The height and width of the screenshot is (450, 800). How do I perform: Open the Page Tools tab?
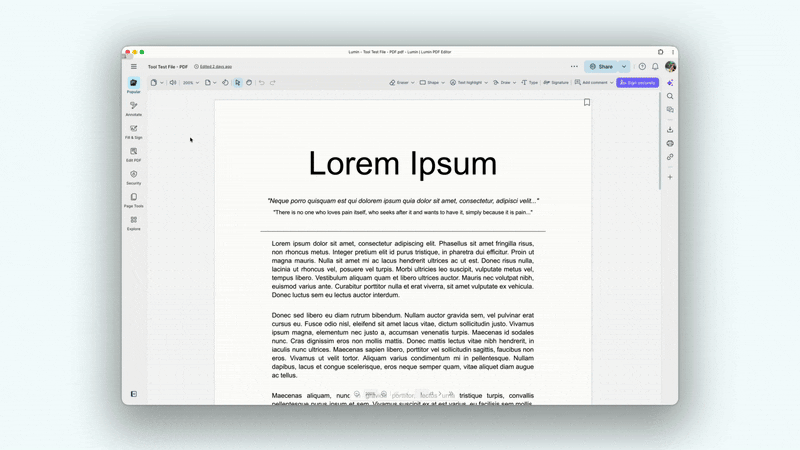134,200
